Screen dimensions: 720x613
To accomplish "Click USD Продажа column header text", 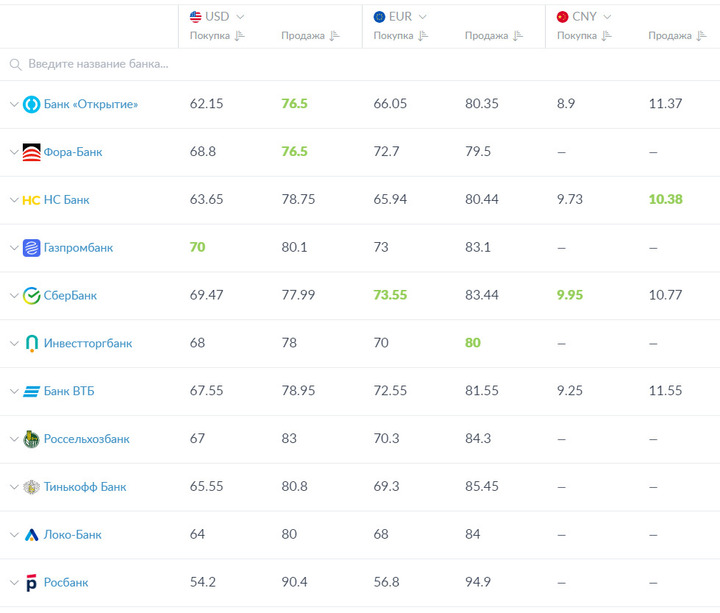I will coord(303,36).
